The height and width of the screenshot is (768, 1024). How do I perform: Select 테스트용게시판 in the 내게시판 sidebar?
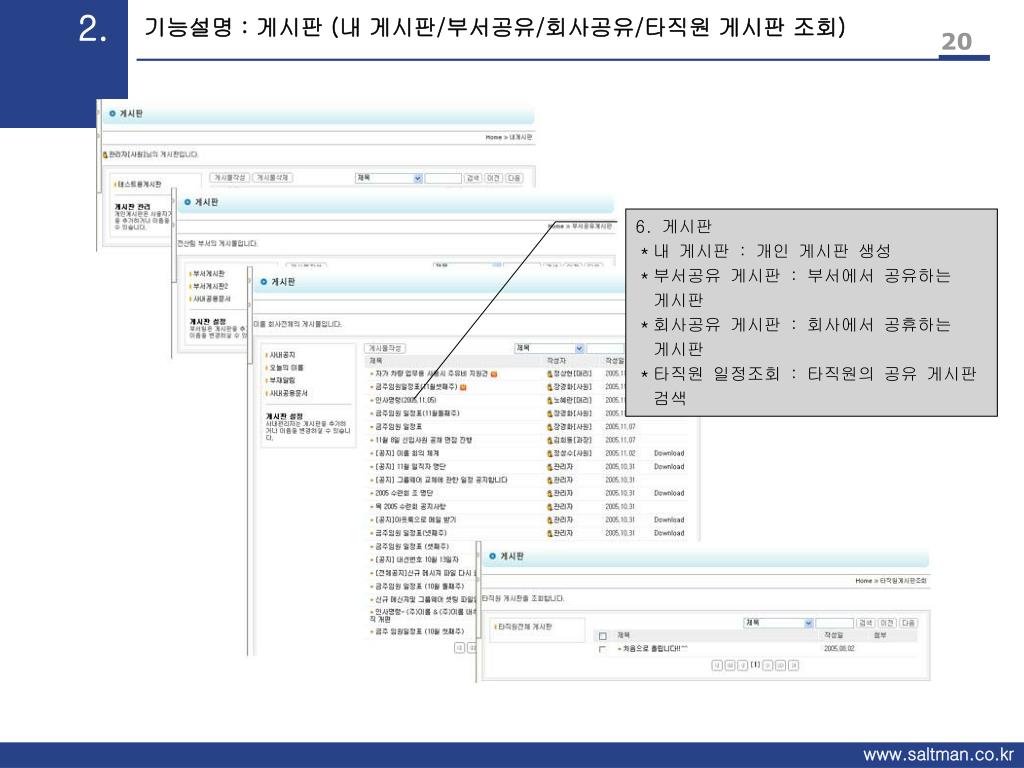(138, 185)
